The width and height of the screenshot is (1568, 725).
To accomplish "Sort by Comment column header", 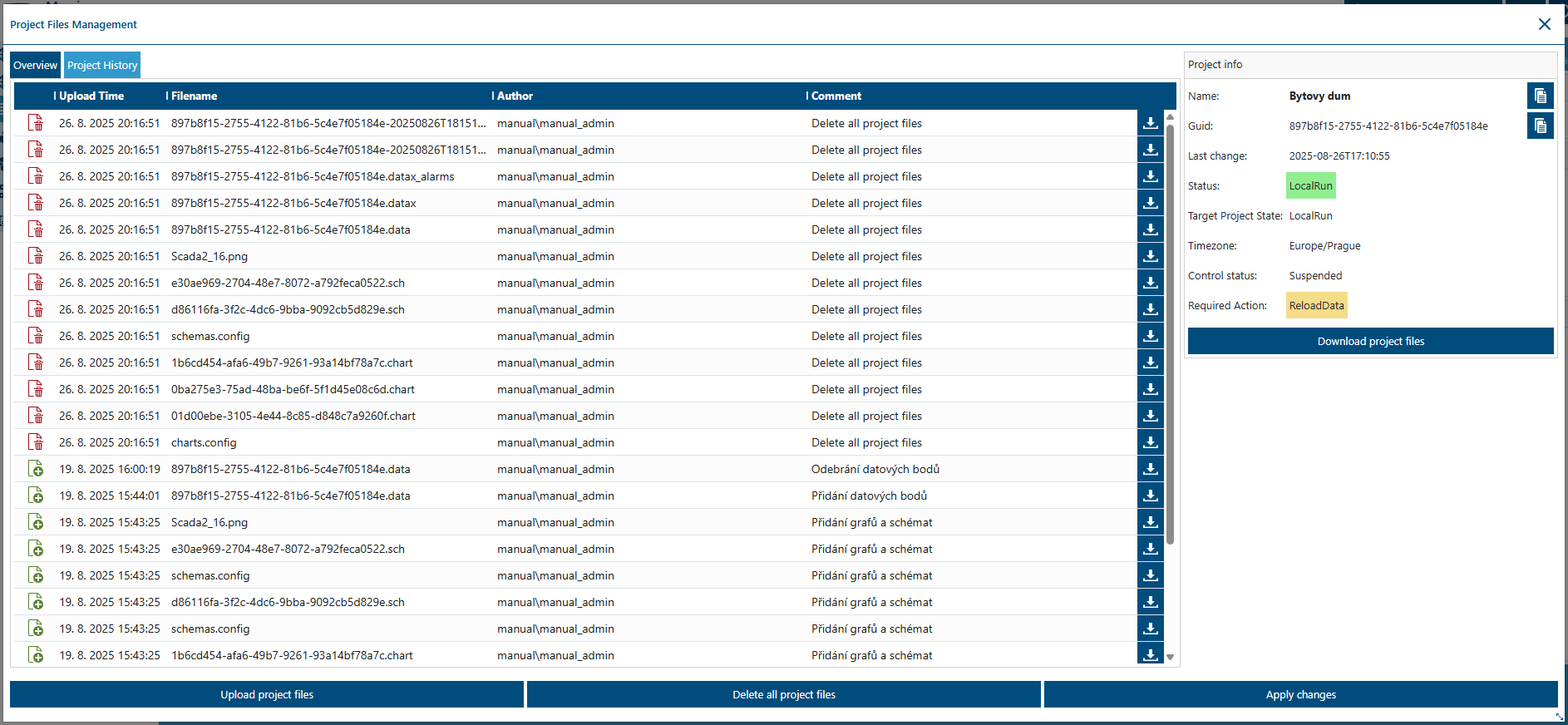I will click(x=836, y=96).
